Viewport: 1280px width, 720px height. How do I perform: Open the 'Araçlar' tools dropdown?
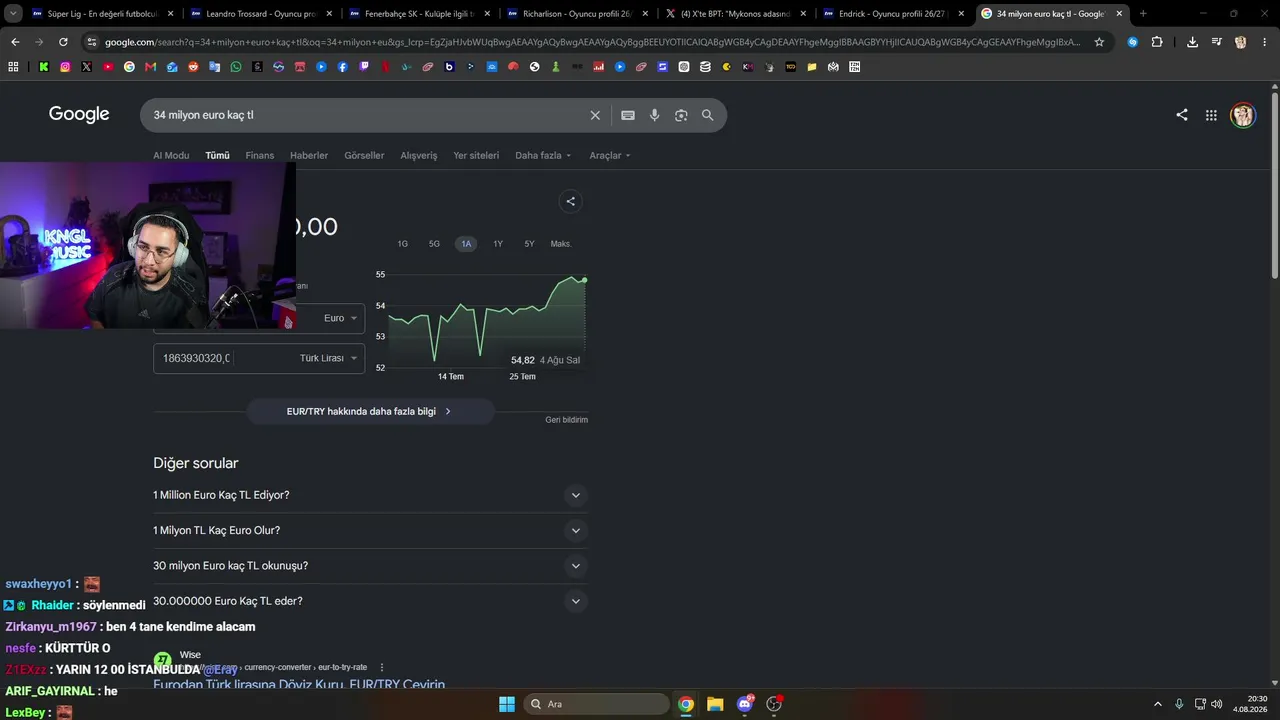point(610,155)
